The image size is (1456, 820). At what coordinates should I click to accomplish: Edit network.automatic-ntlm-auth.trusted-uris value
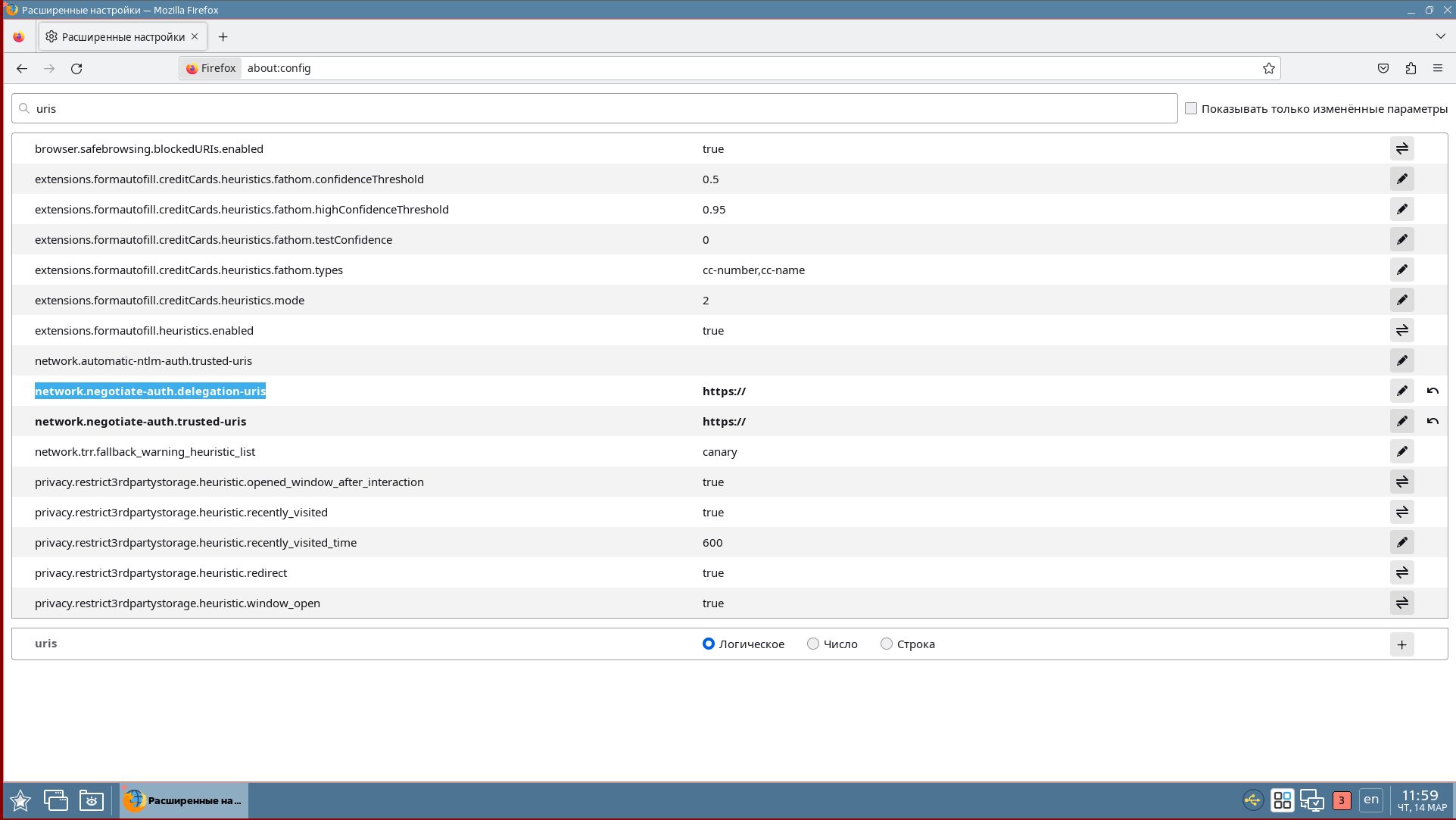(x=1401, y=360)
